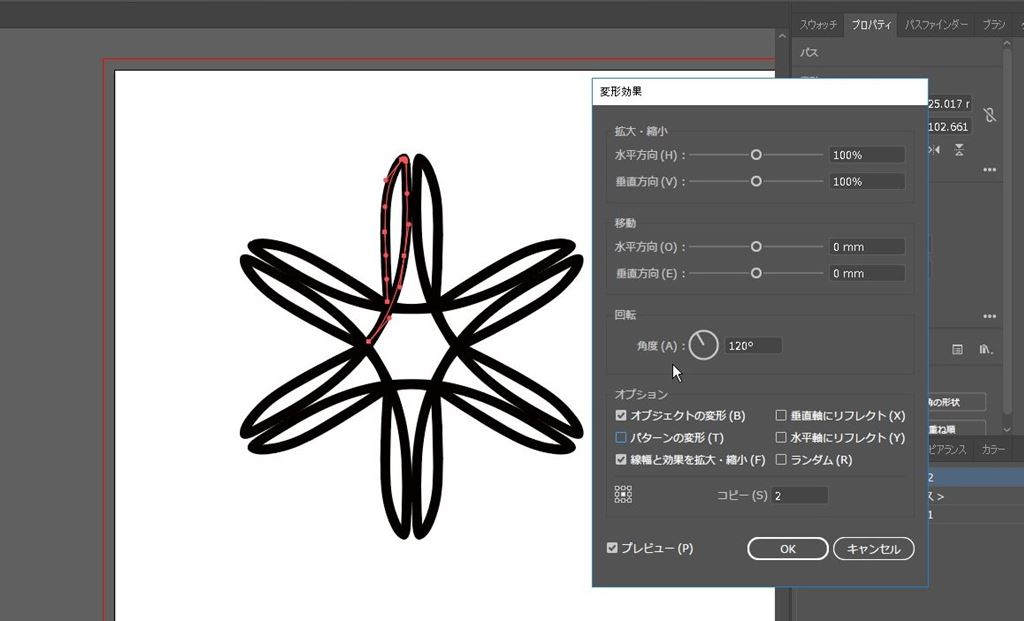Click the OK button
The height and width of the screenshot is (621, 1024).
(x=788, y=548)
